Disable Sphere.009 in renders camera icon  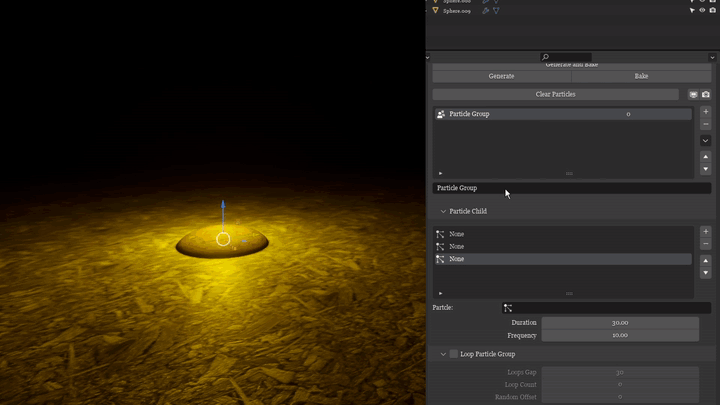tap(712, 11)
